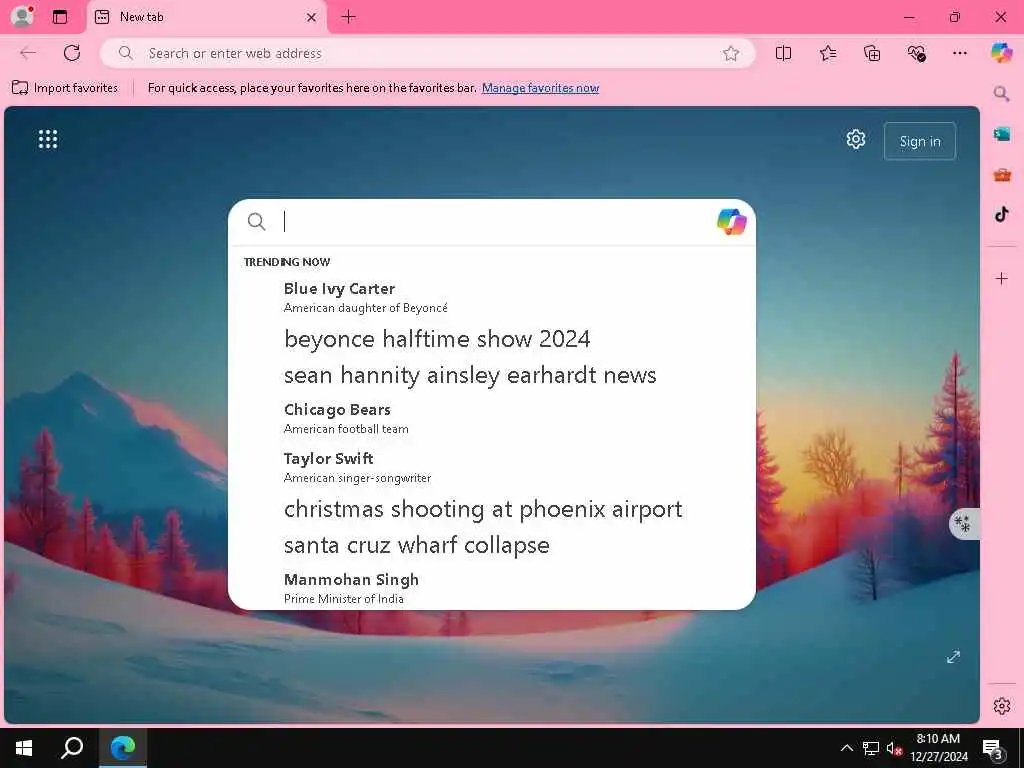Select Chicago Bears trending suggestion

tap(492, 418)
